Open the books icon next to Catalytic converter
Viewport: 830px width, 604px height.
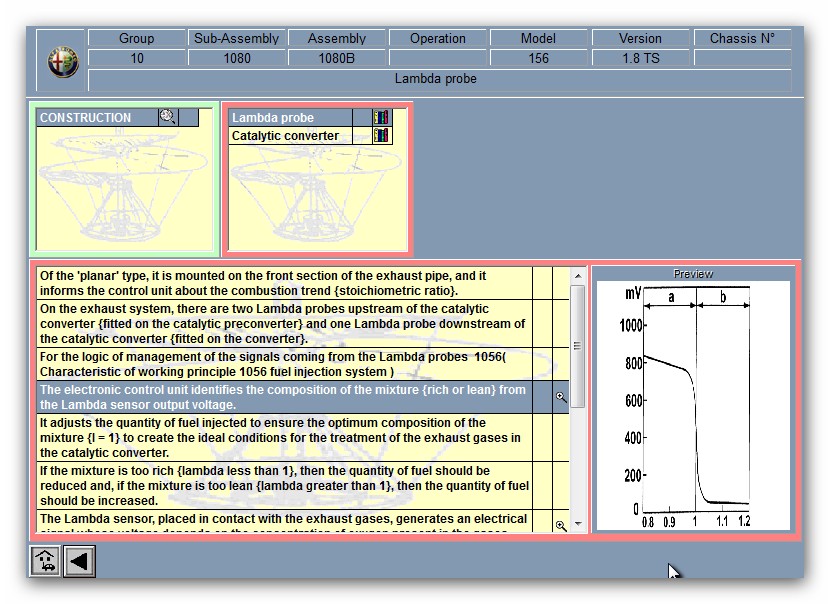tap(381, 136)
